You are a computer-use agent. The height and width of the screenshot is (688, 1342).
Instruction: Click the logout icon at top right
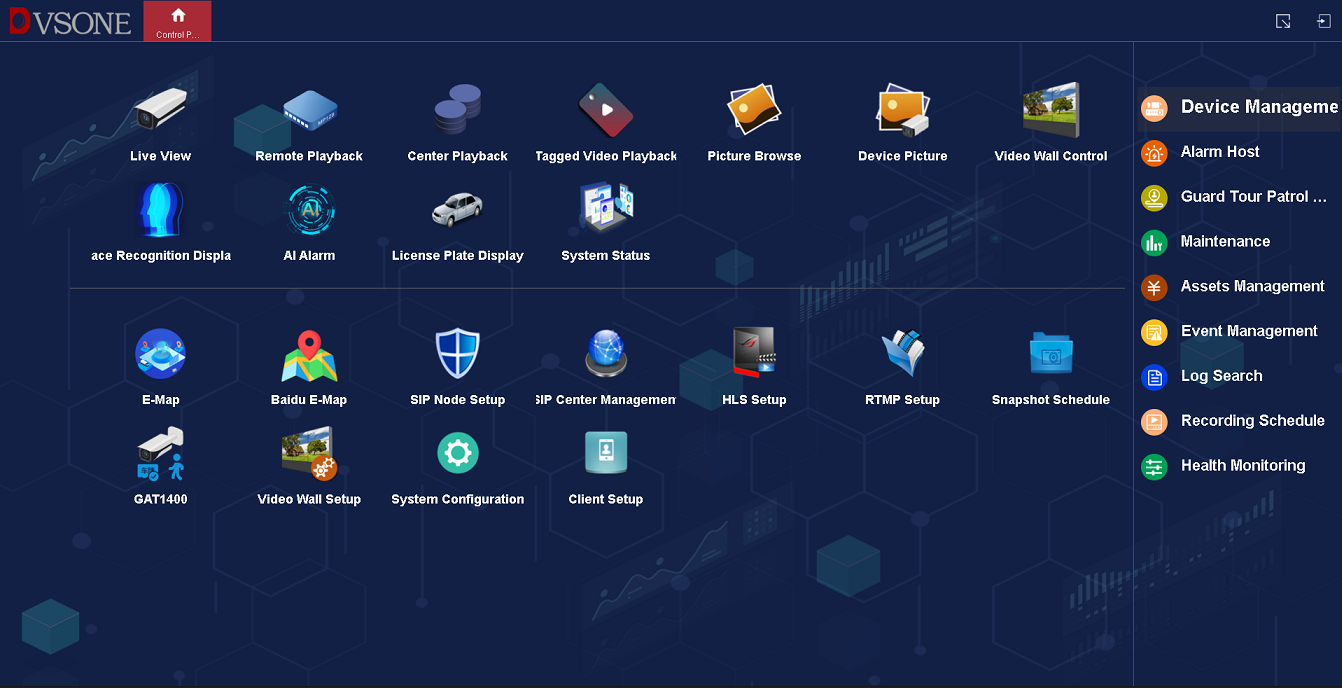(1323, 21)
